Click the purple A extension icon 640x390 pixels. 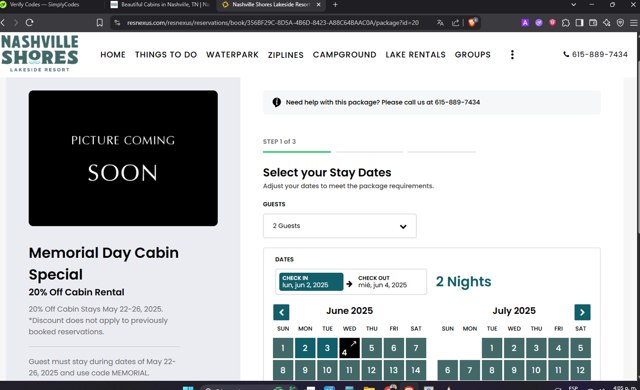tap(525, 23)
